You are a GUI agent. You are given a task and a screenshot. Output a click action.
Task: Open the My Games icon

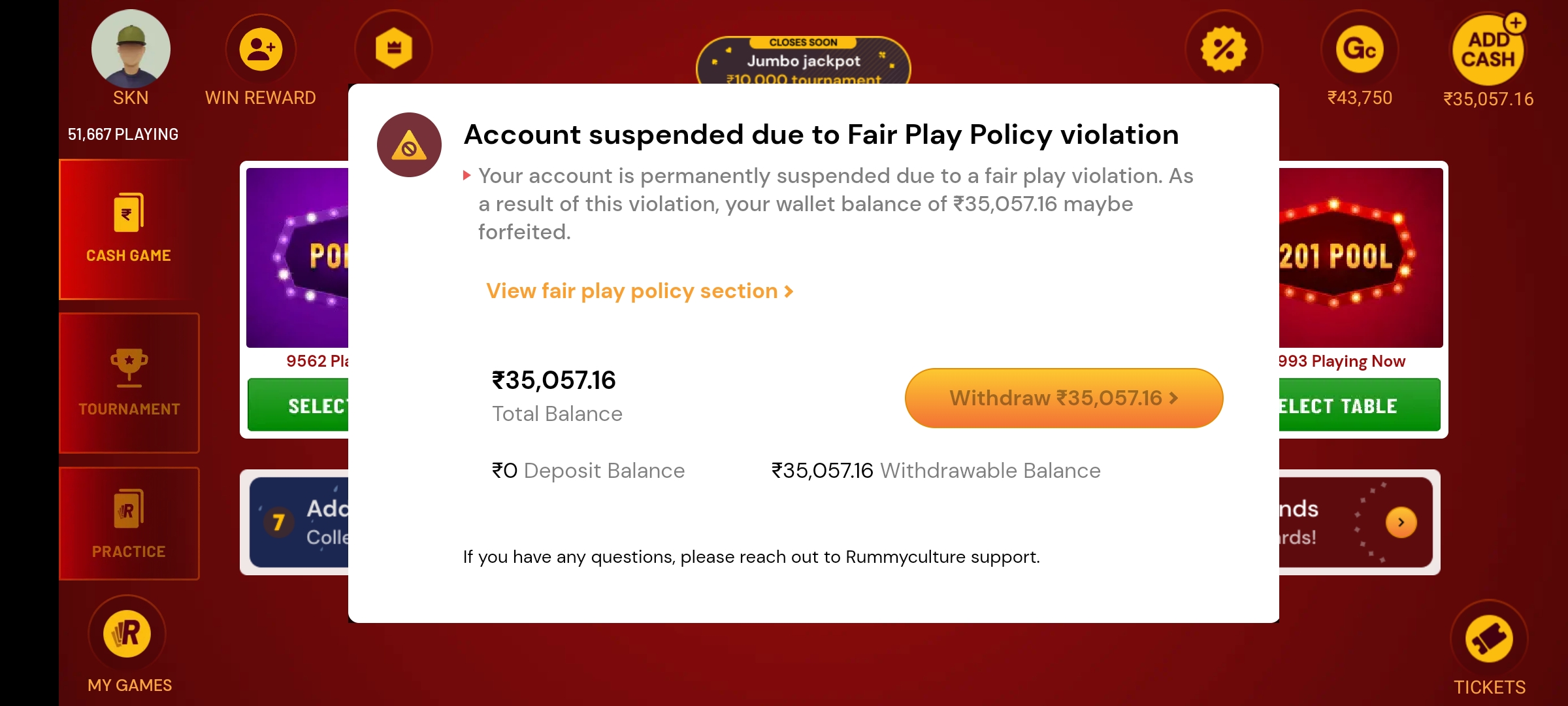pos(127,633)
